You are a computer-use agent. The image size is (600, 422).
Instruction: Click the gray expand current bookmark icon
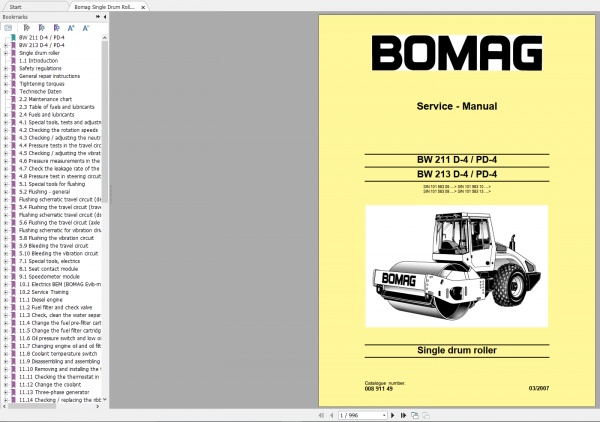pos(26,28)
